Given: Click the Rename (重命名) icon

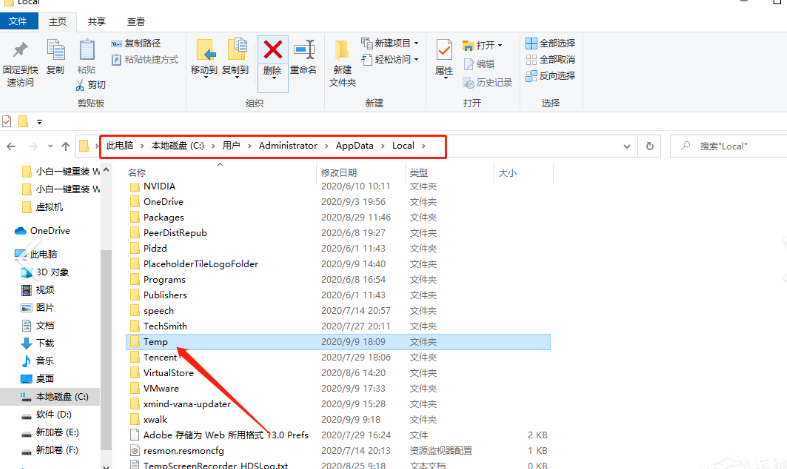Looking at the screenshot, I should coord(304,50).
